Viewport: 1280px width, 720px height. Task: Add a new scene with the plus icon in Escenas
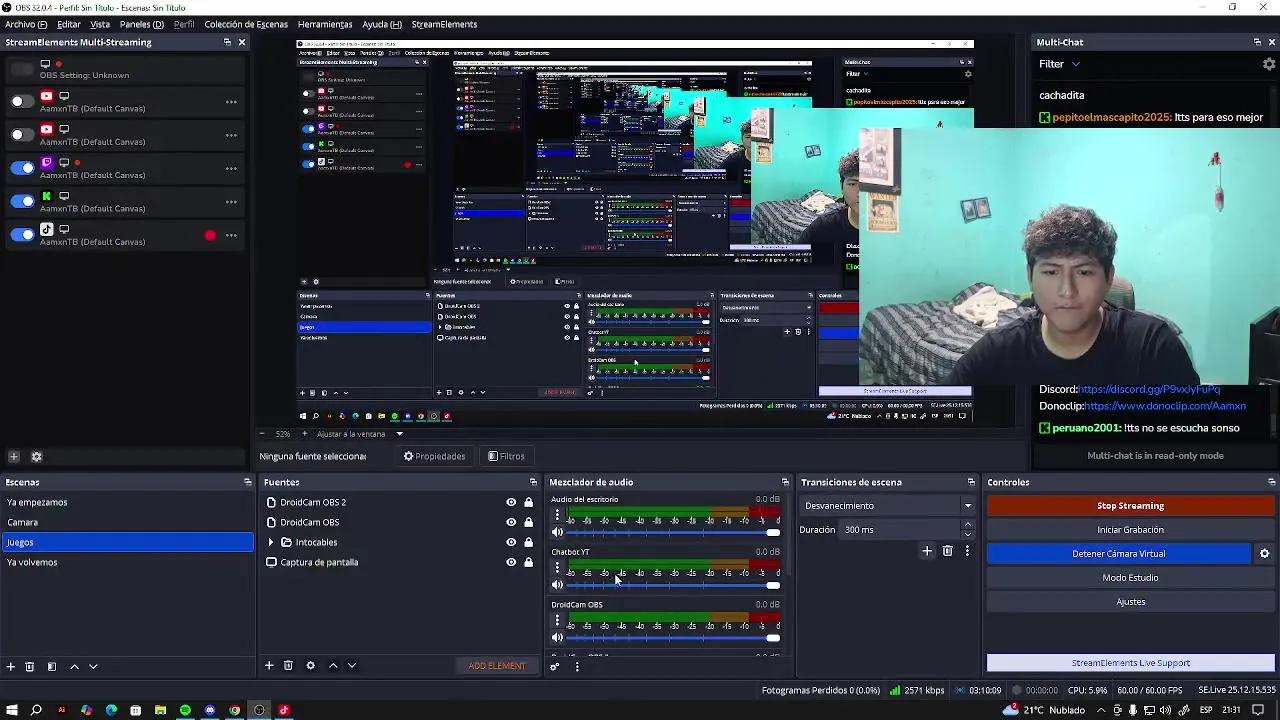pyautogui.click(x=11, y=666)
